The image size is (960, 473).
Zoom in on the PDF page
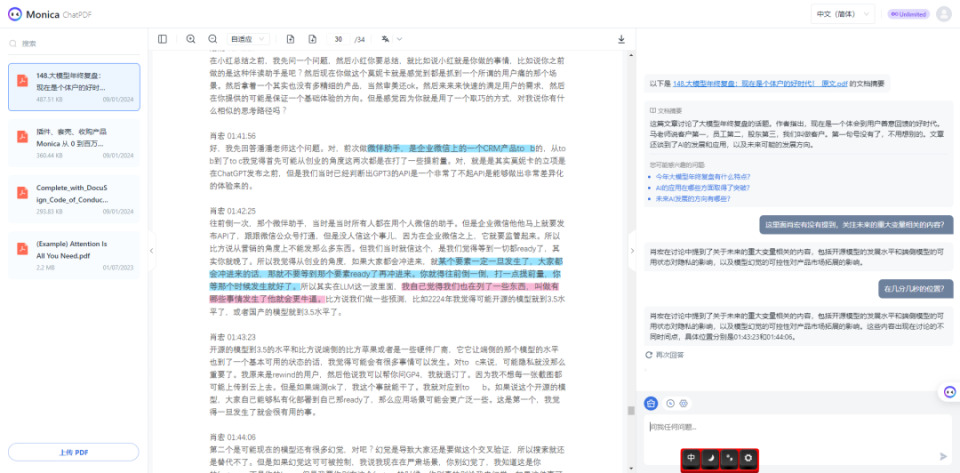[x=190, y=39]
